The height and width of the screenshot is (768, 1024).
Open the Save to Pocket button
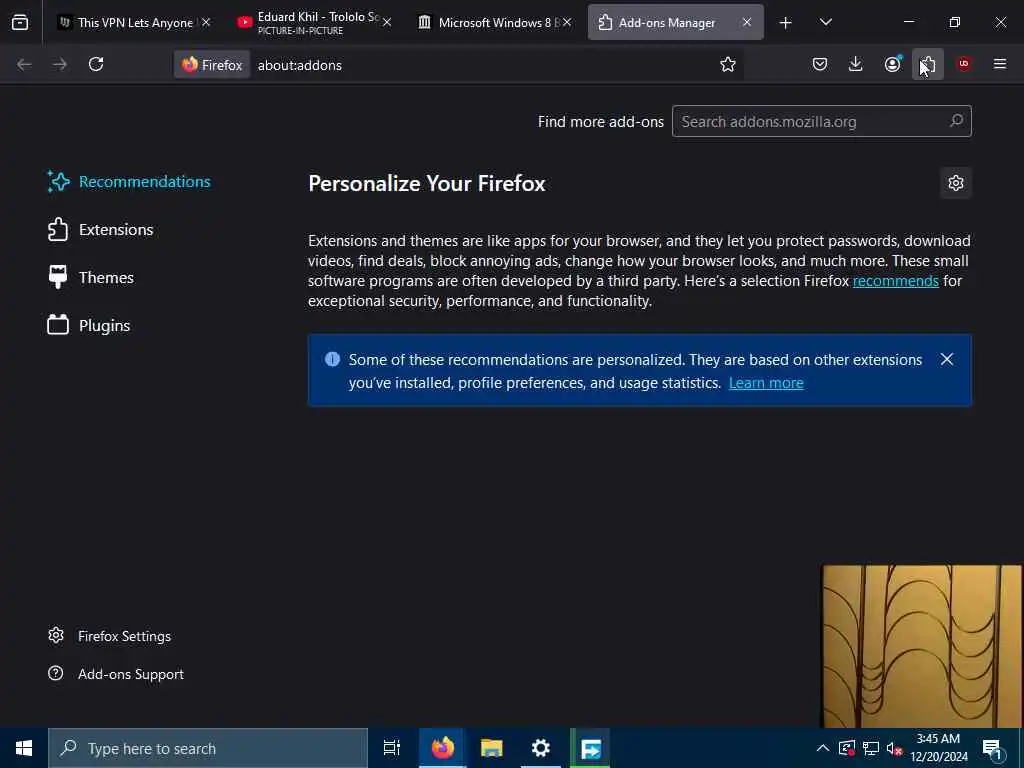820,64
